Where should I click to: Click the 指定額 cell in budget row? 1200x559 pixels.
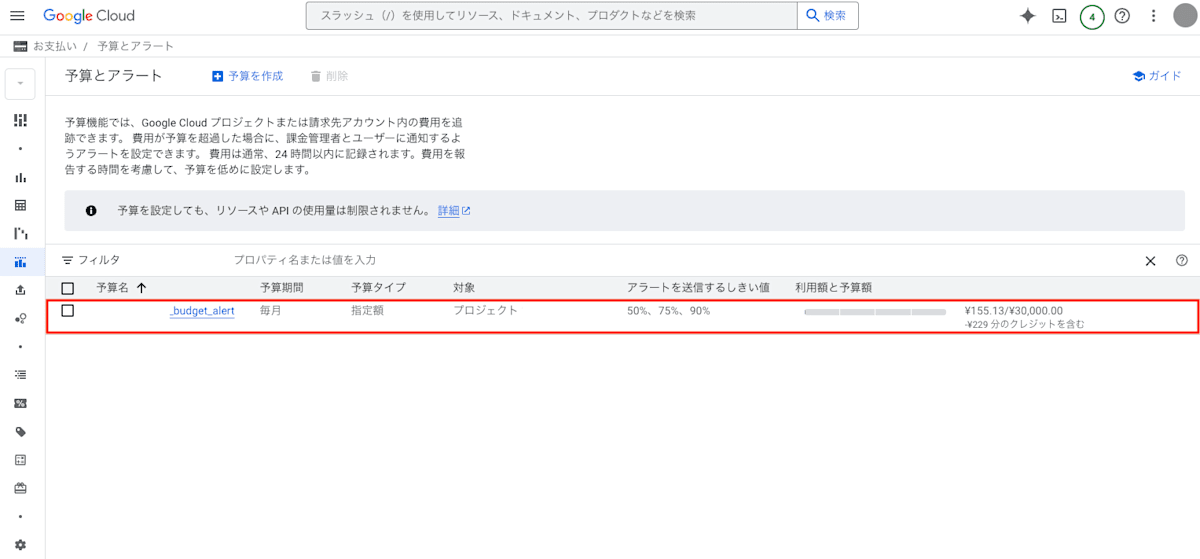367,311
